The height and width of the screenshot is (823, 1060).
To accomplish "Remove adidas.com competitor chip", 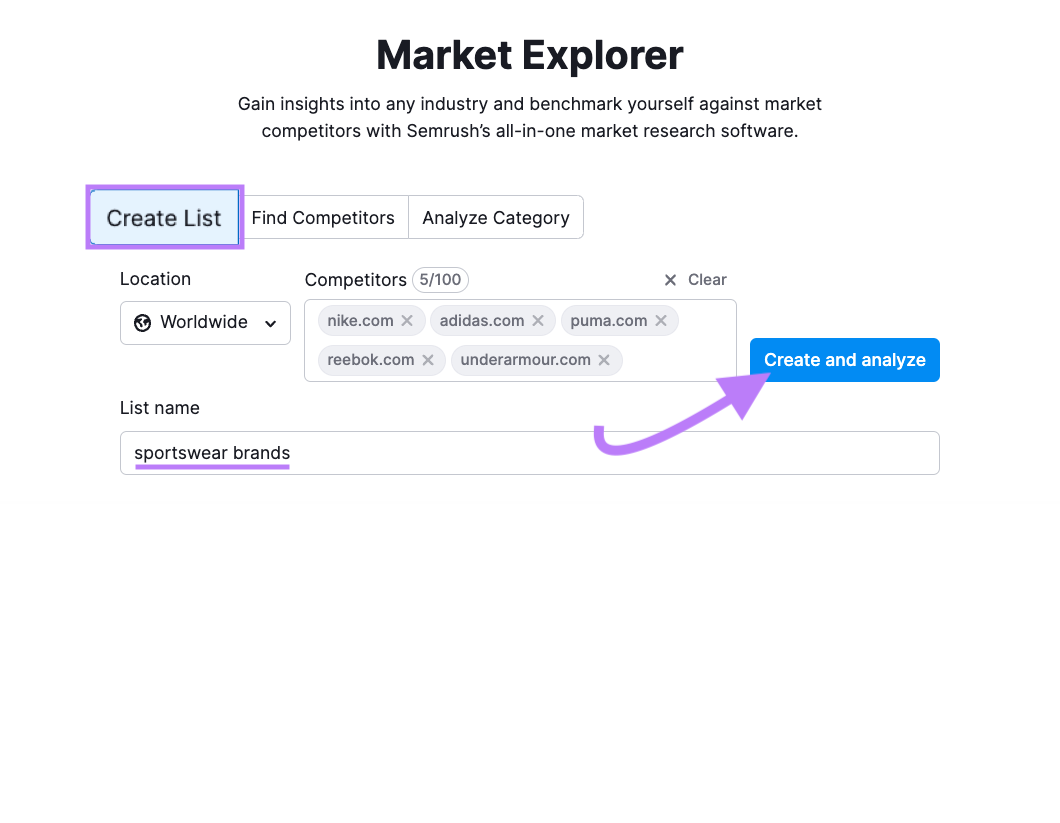I will click(537, 320).
